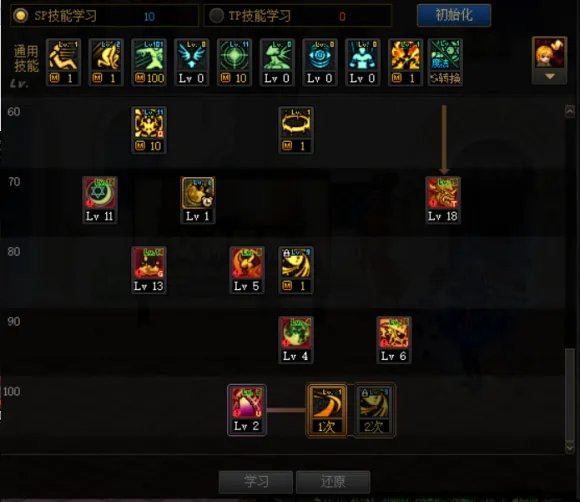Image resolution: width=580 pixels, height=502 pixels.
Task: Select the Lv 2 skill at level 100
Action: click(x=247, y=410)
